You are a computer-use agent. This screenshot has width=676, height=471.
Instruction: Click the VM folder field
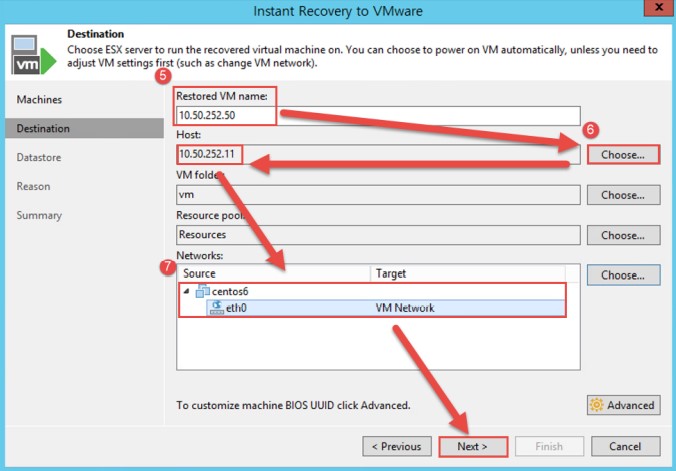pyautogui.click(x=378, y=195)
